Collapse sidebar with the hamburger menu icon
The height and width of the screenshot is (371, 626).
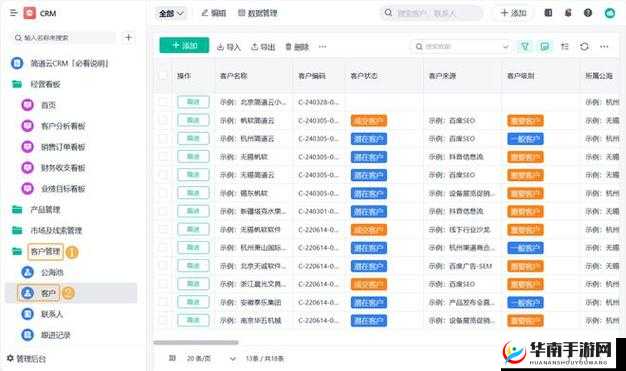(14, 13)
